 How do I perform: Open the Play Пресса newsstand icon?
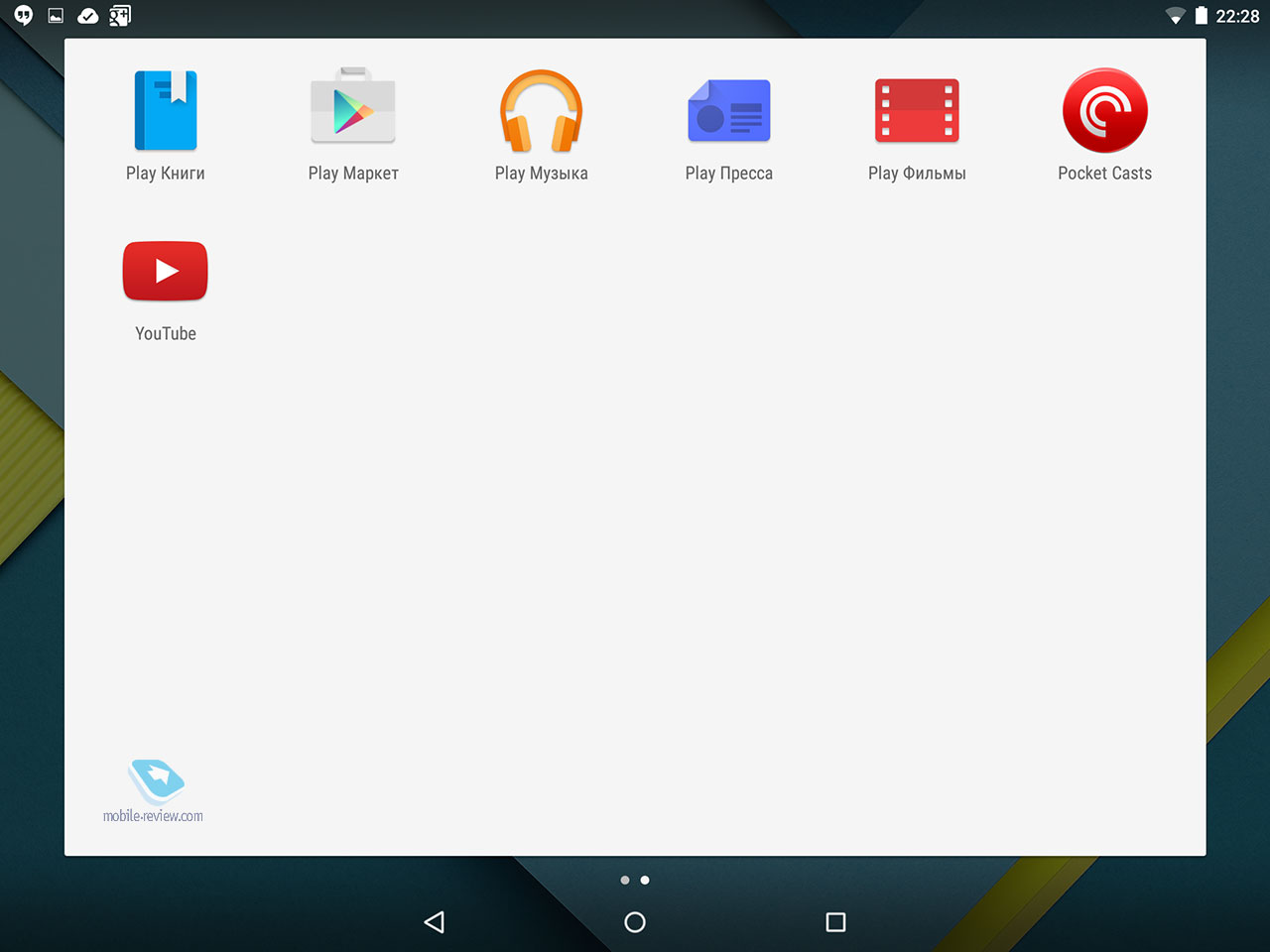(729, 110)
